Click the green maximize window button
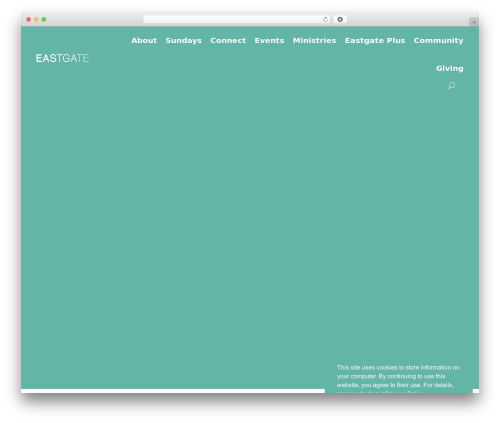 [44, 19]
